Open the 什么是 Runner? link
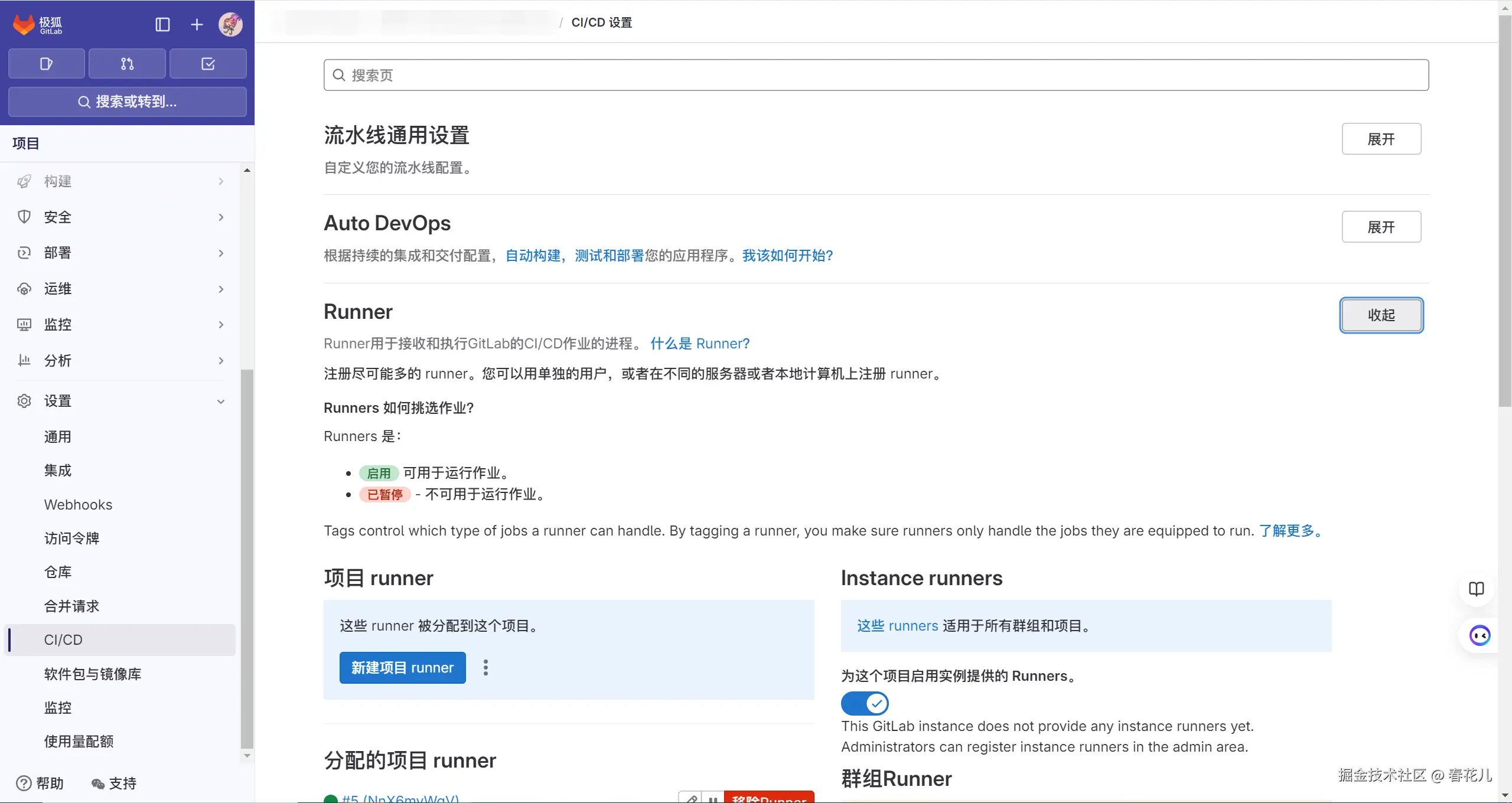 pos(700,344)
